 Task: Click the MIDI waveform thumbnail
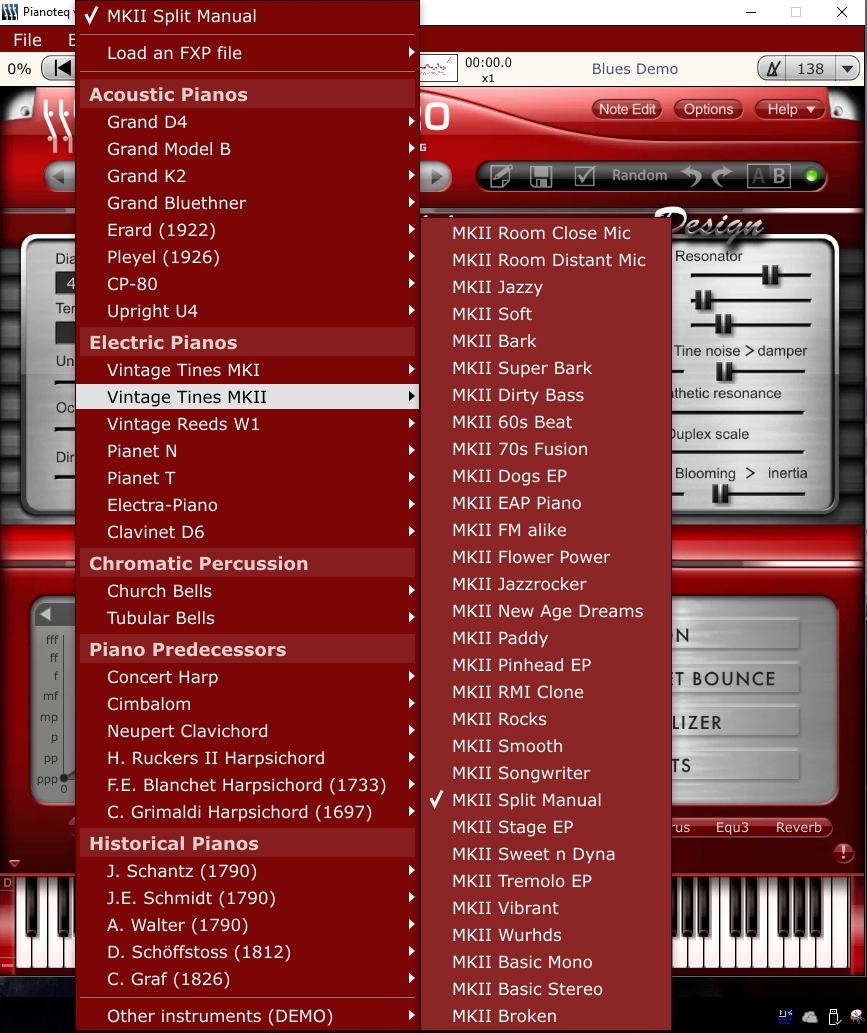click(x=439, y=68)
